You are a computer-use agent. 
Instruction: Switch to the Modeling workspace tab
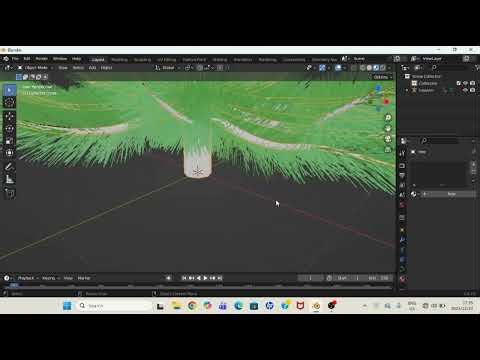120,60
